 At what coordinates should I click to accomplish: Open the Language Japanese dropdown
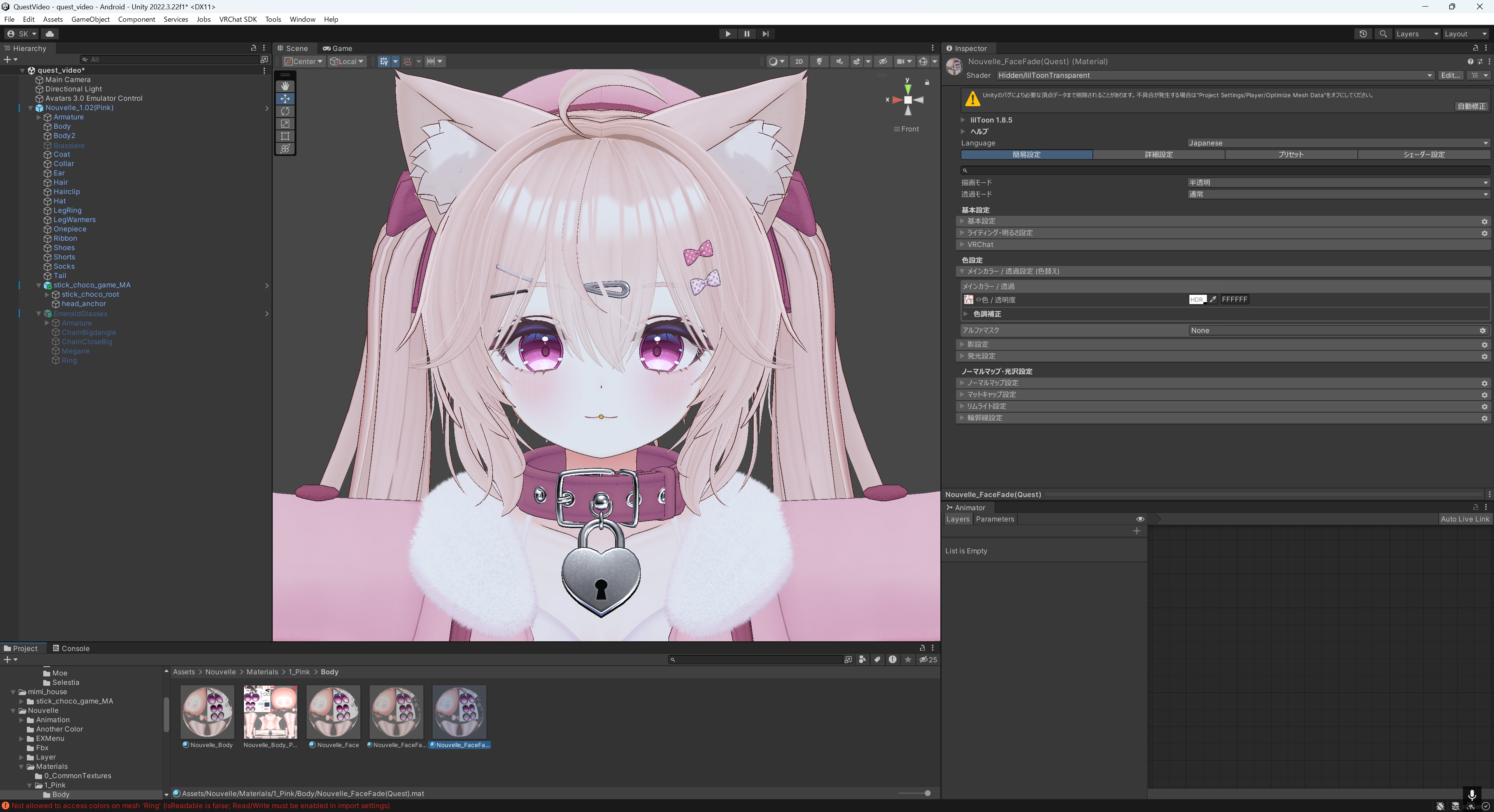1338,143
